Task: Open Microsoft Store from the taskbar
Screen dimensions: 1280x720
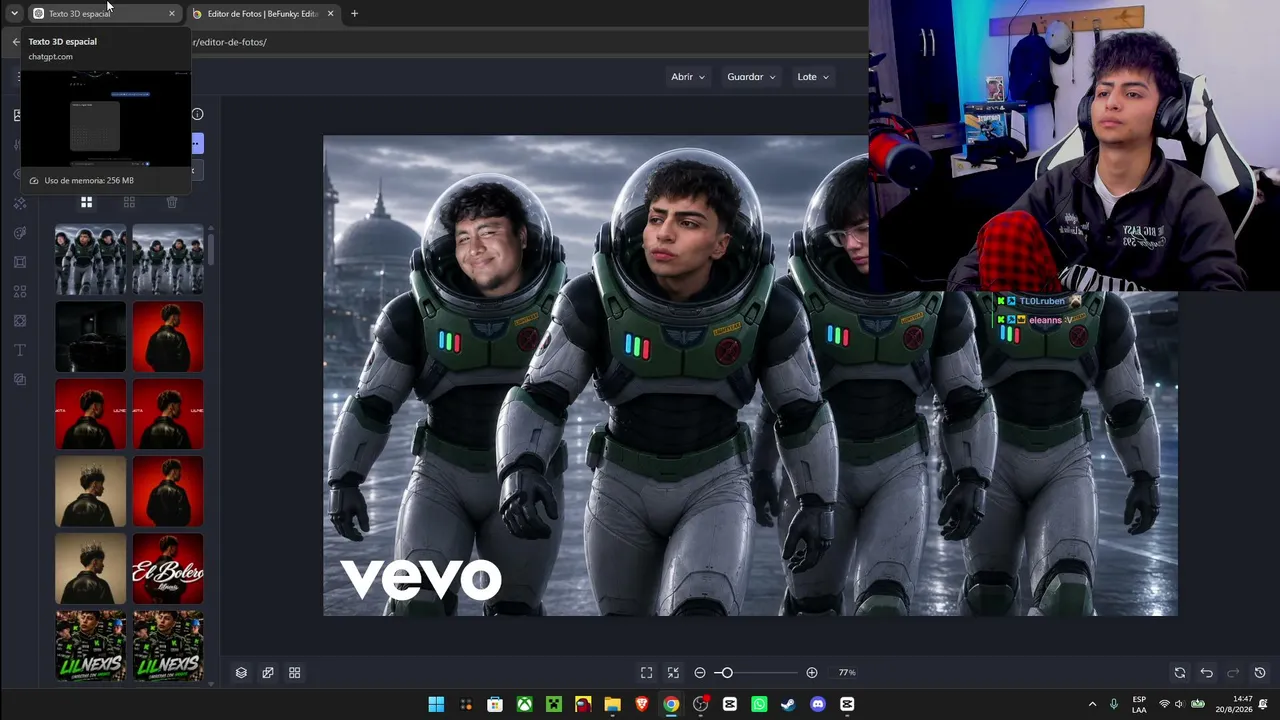Action: pos(495,704)
